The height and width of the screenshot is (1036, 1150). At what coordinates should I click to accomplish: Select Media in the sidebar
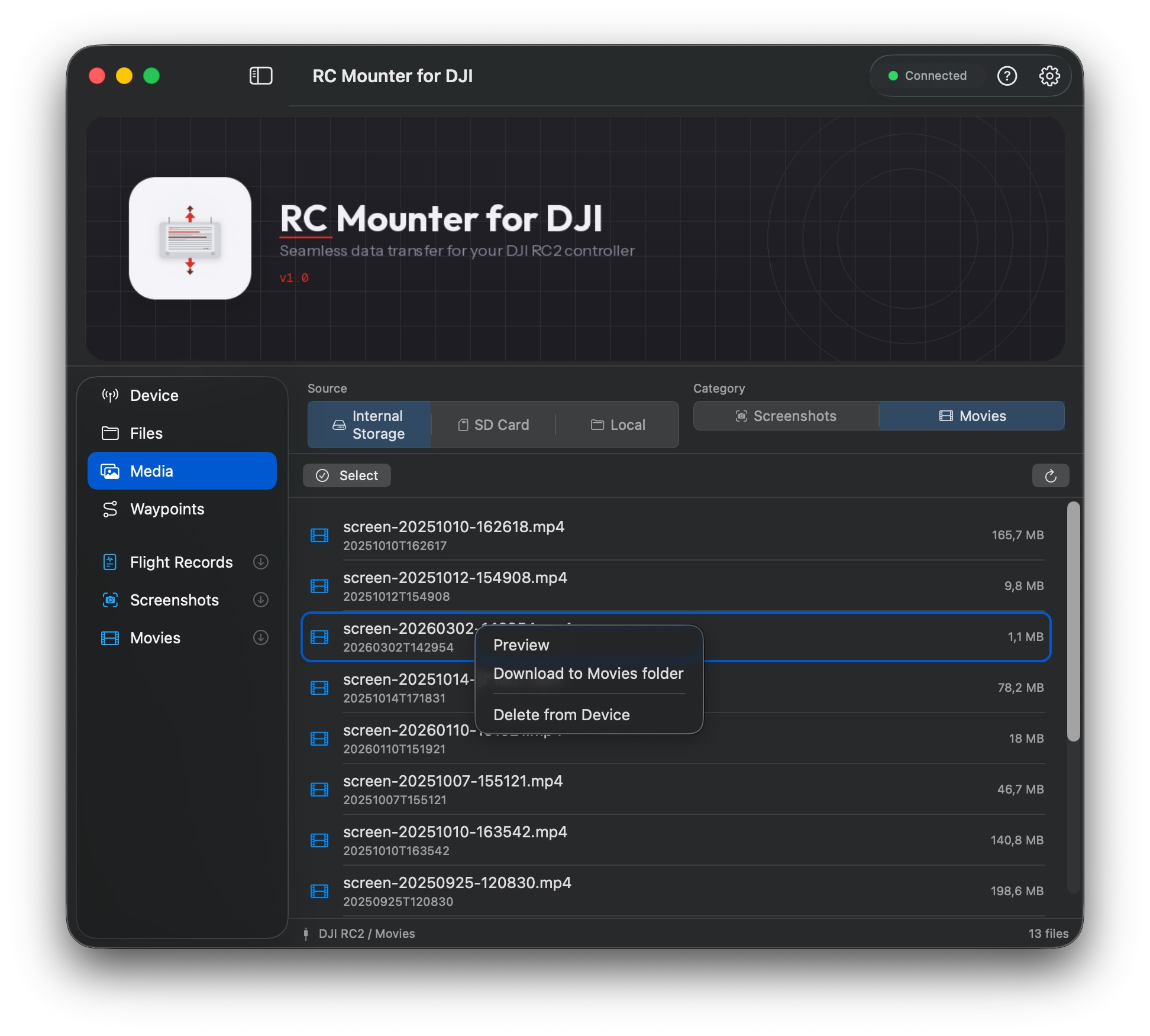(x=182, y=471)
